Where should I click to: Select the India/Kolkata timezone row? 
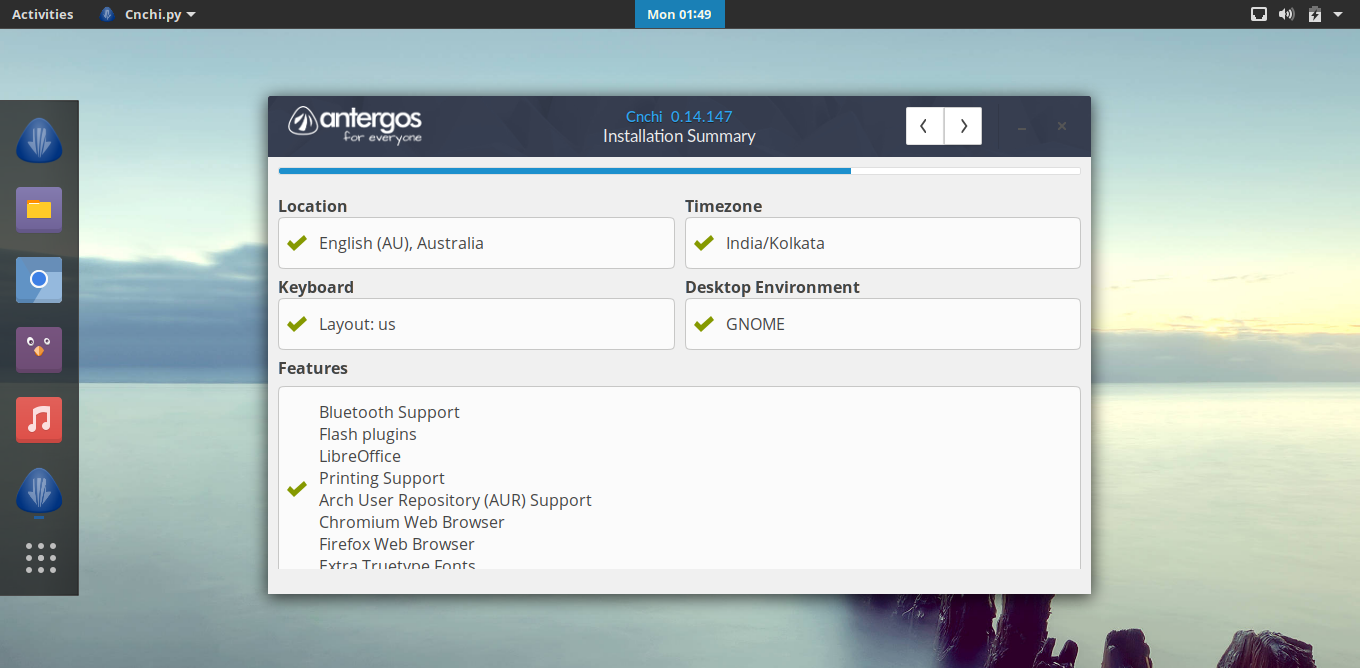[x=882, y=243]
